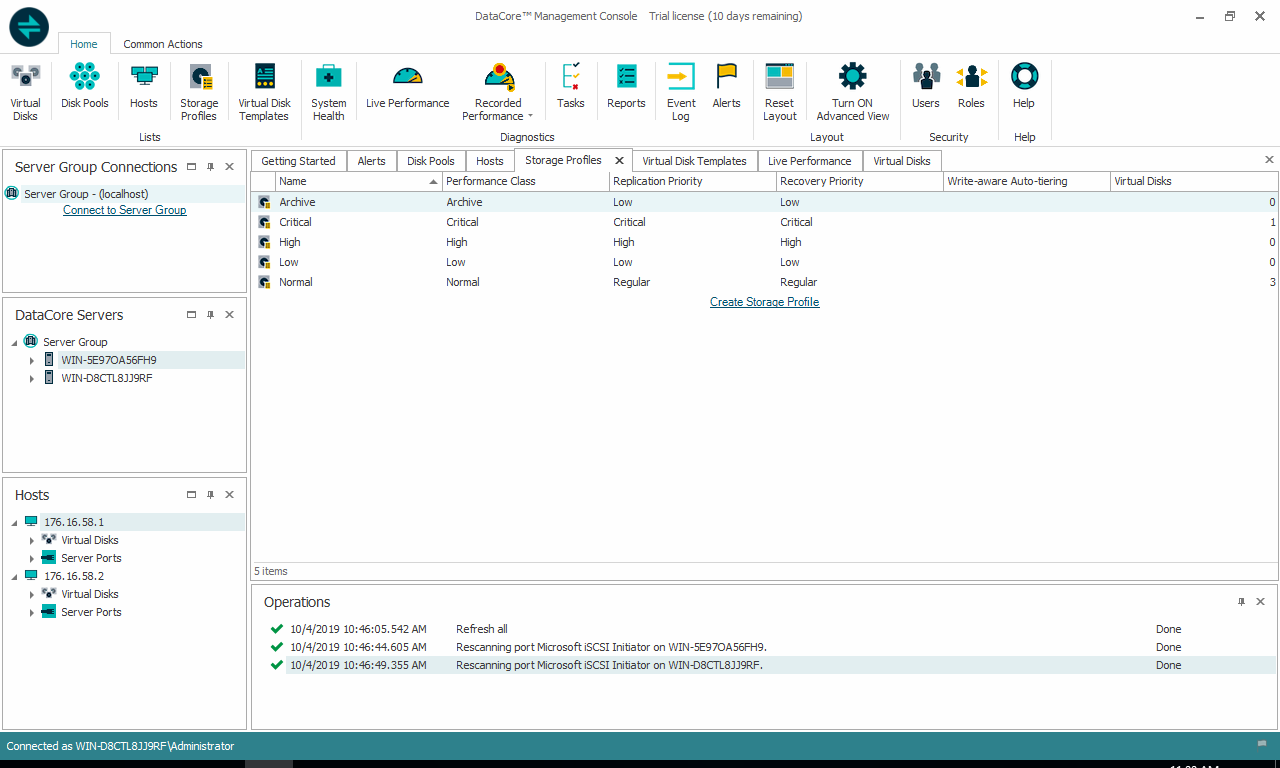Open Tasks in the ribbon
The height and width of the screenshot is (768, 1280).
pyautogui.click(x=571, y=86)
